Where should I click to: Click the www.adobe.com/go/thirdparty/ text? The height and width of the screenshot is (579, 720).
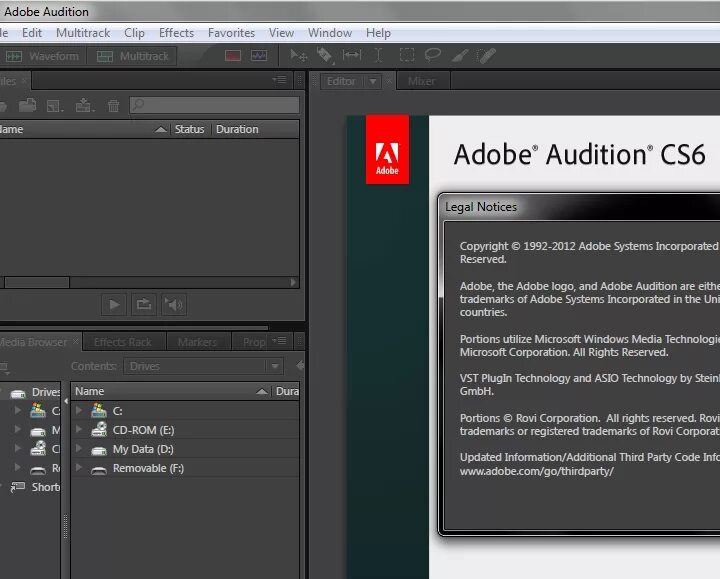click(537, 471)
